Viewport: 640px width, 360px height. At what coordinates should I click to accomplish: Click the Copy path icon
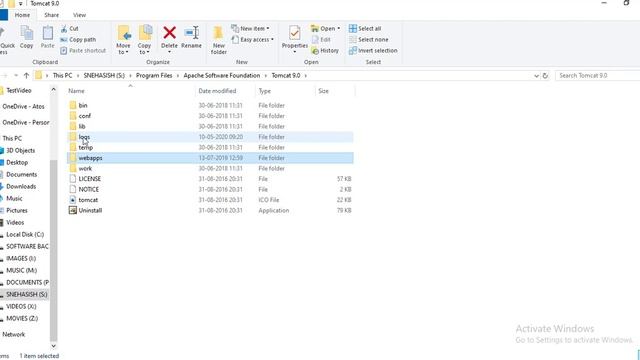[x=64, y=40]
